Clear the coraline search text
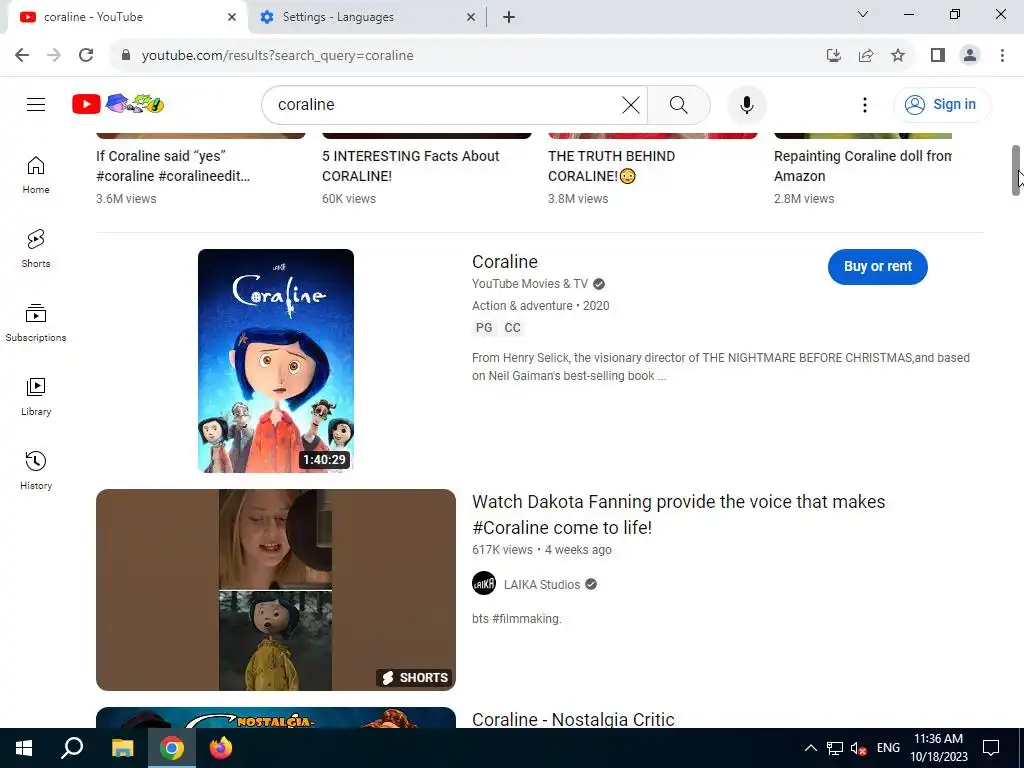 (630, 104)
